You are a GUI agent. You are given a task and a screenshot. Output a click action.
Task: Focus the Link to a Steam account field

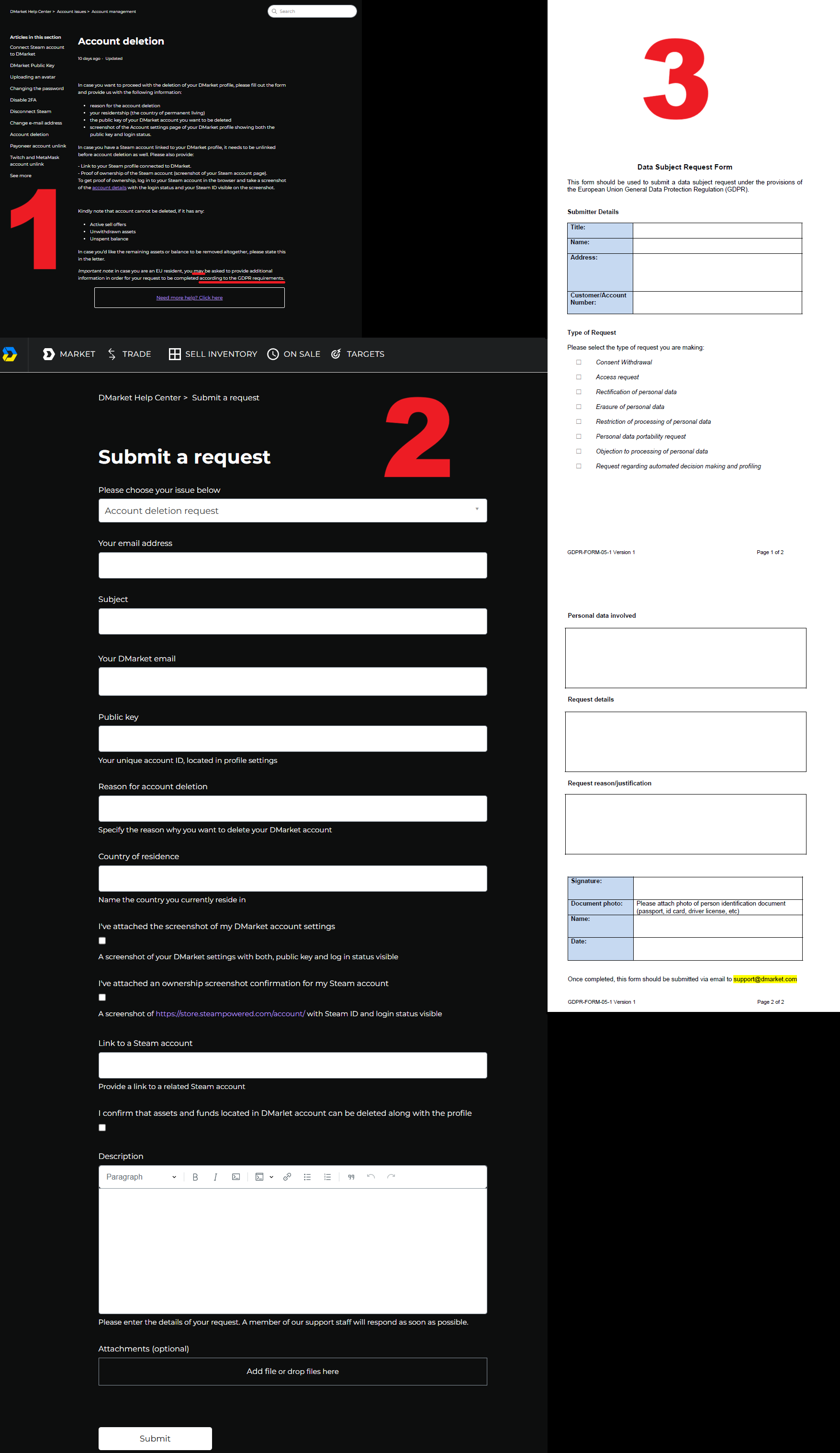[292, 1065]
